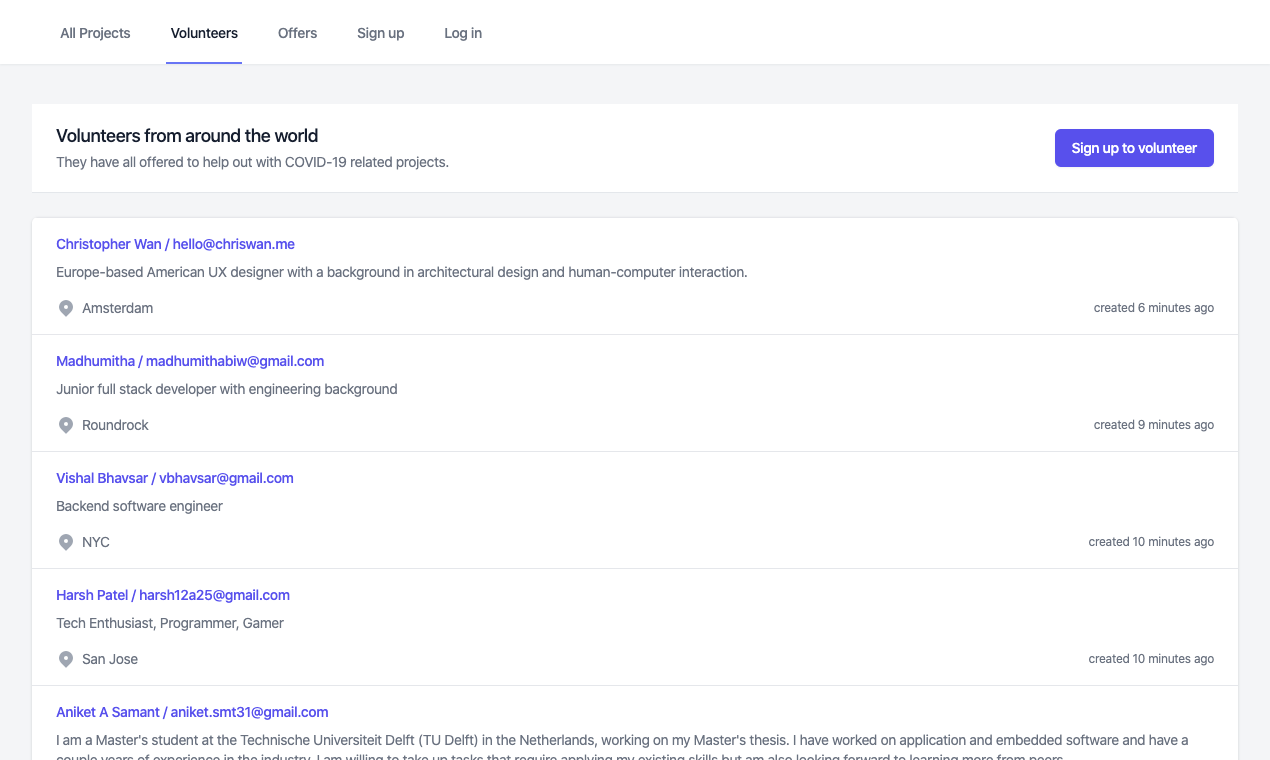The width and height of the screenshot is (1270, 760).
Task: Click the 'created 6 minutes ago' timestamp
Action: (1153, 308)
